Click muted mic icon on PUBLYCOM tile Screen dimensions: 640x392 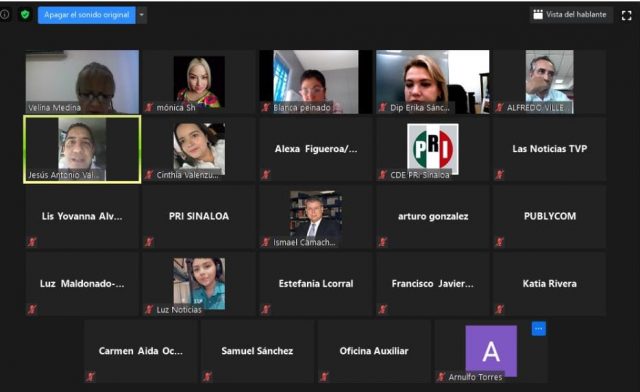[x=499, y=242]
